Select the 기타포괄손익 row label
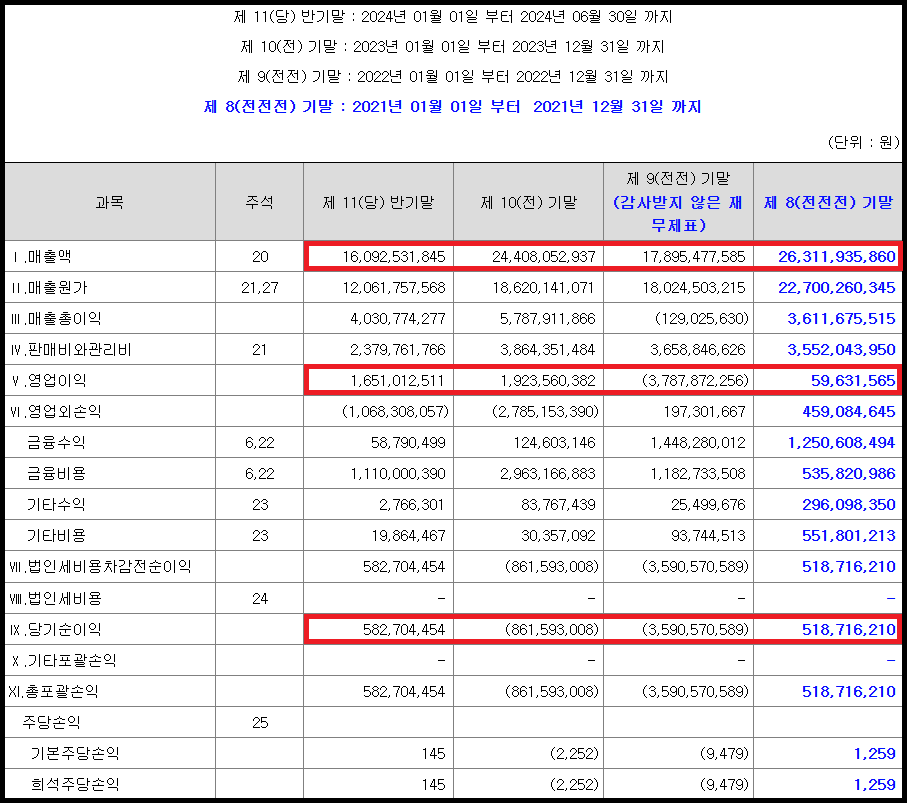The image size is (907, 803). point(63,660)
